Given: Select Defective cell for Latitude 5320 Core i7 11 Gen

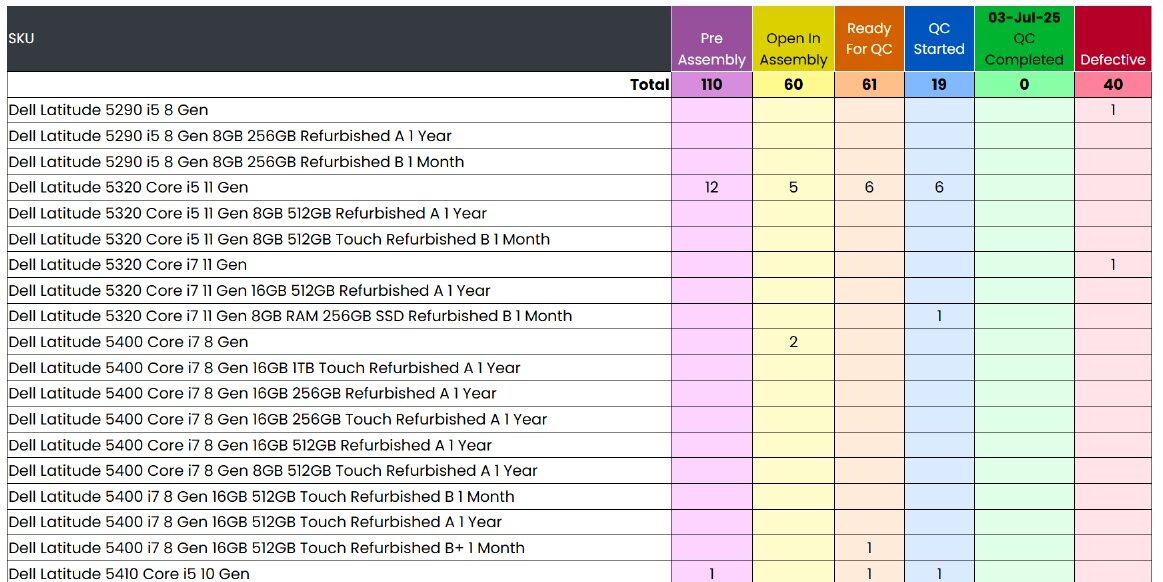Looking at the screenshot, I should (x=1112, y=265).
